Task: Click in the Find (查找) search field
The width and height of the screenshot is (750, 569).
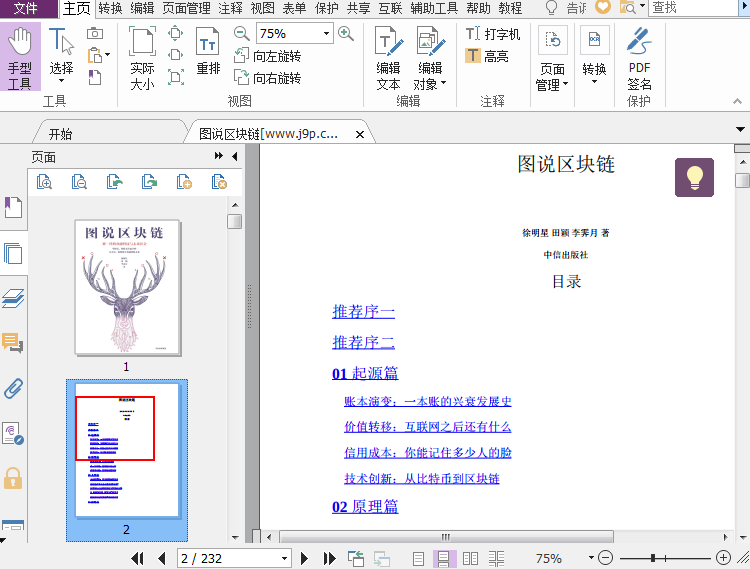Action: (694, 8)
